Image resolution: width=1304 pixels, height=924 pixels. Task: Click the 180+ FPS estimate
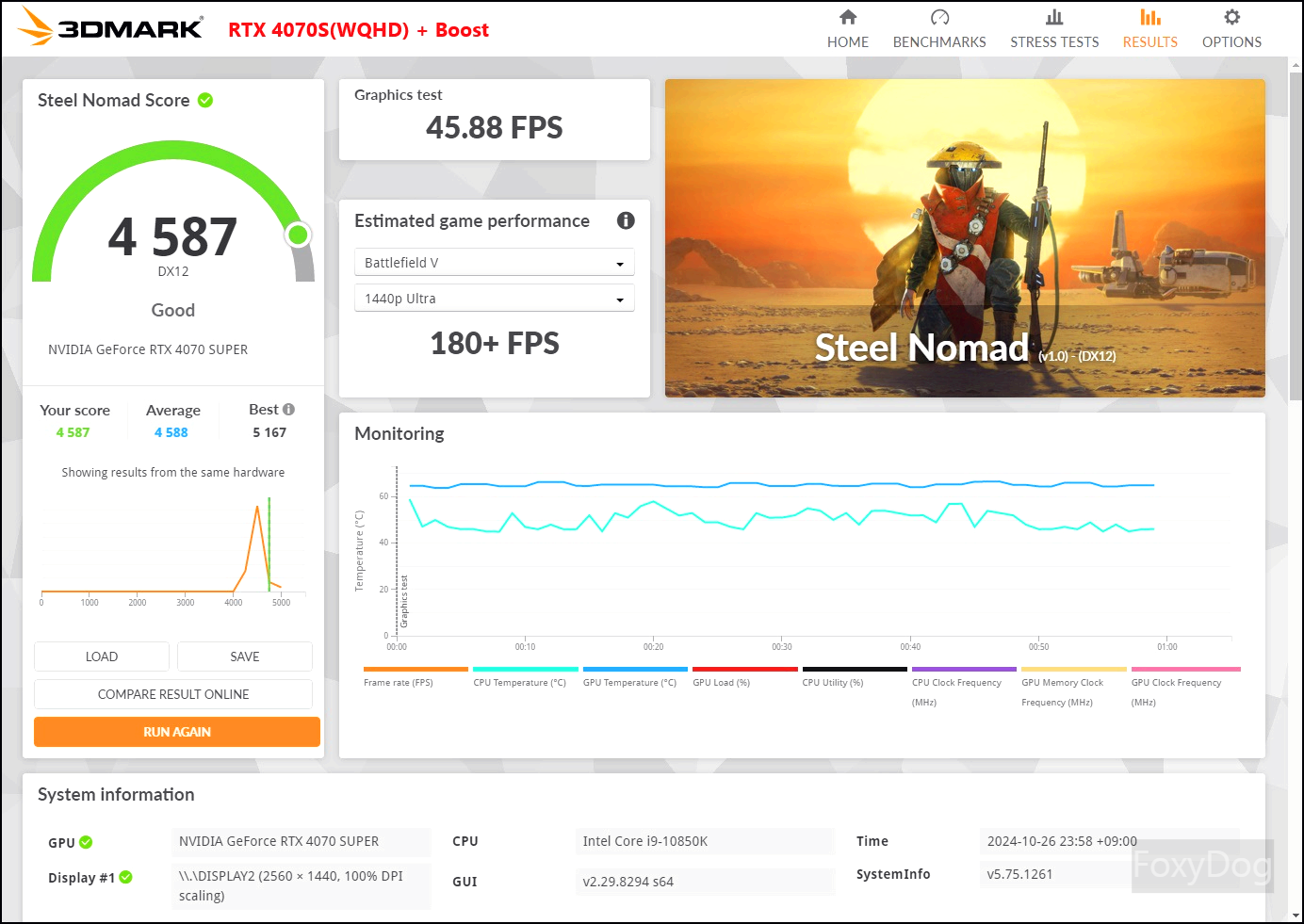pyautogui.click(x=495, y=343)
